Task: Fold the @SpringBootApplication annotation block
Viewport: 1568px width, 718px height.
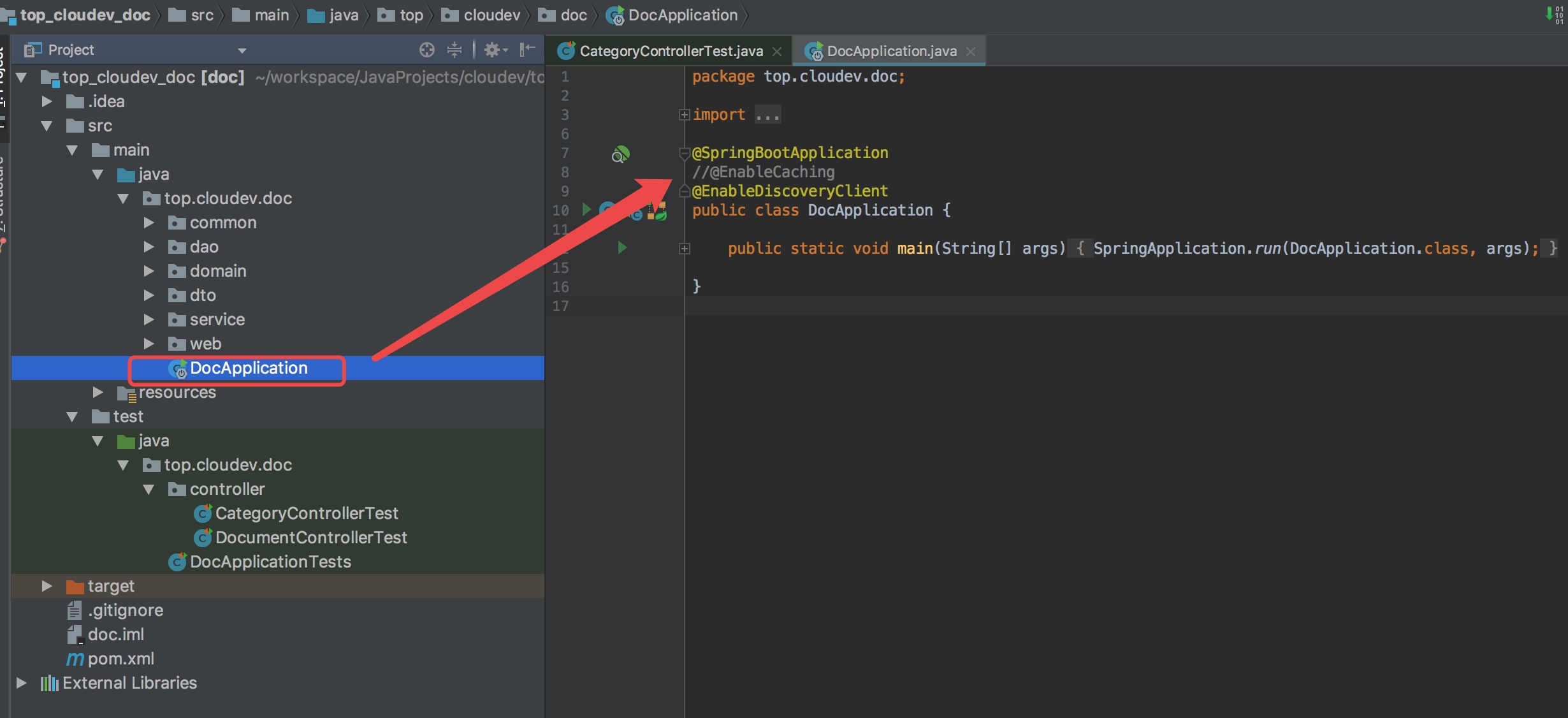Action: click(685, 153)
